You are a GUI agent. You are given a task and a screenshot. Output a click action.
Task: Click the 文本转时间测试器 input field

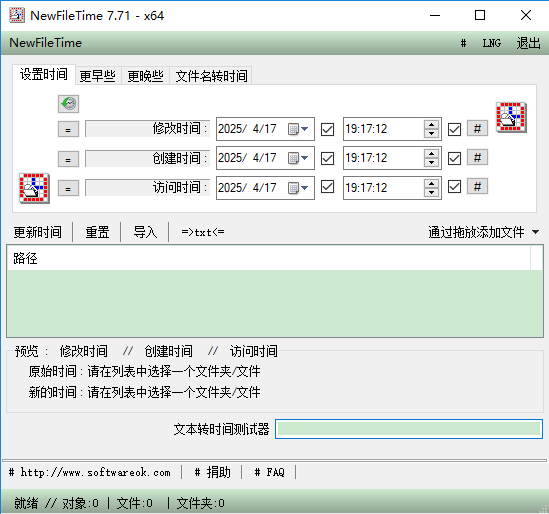click(409, 429)
